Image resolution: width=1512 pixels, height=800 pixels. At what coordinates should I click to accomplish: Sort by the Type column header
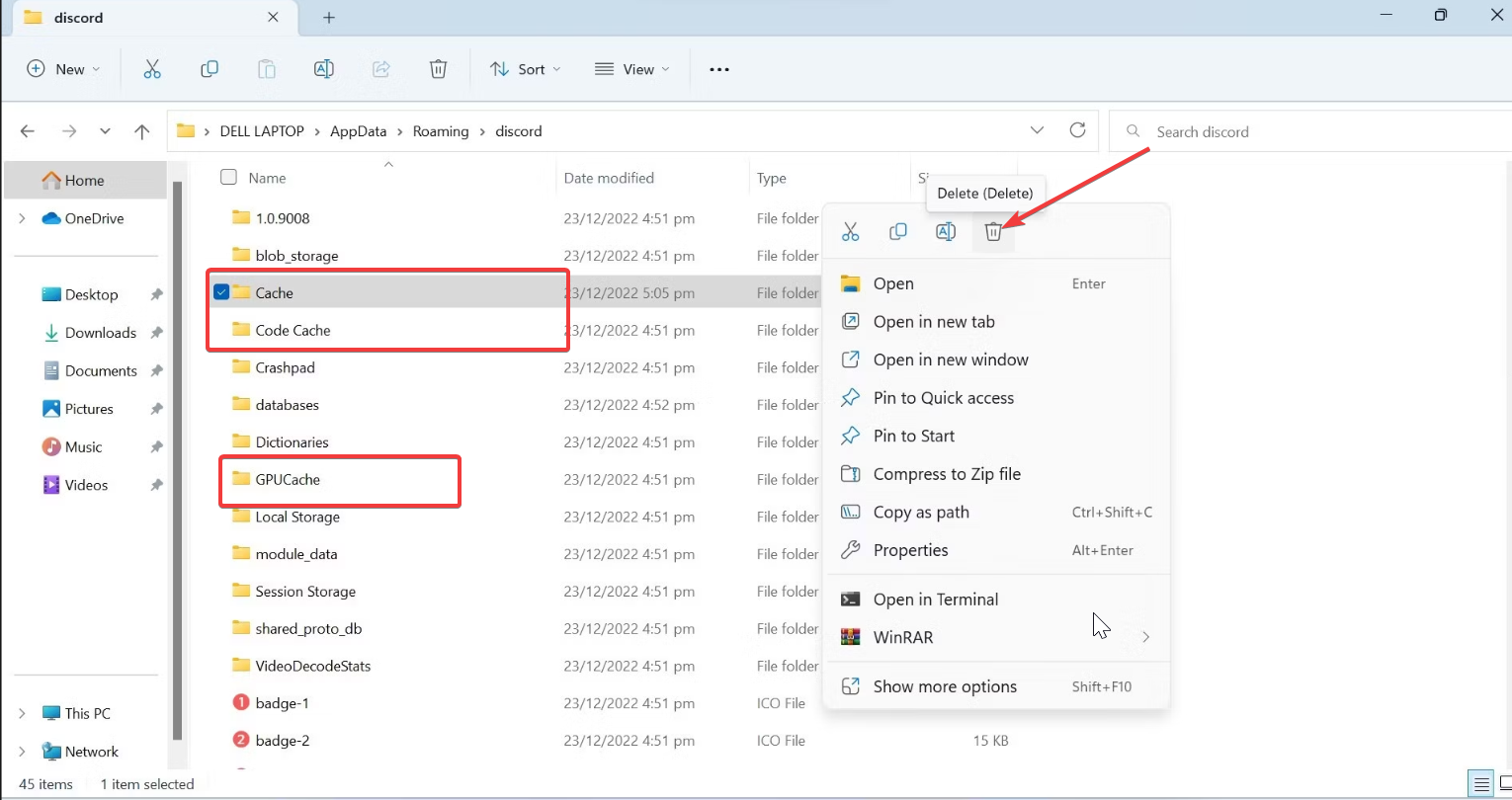tap(772, 178)
